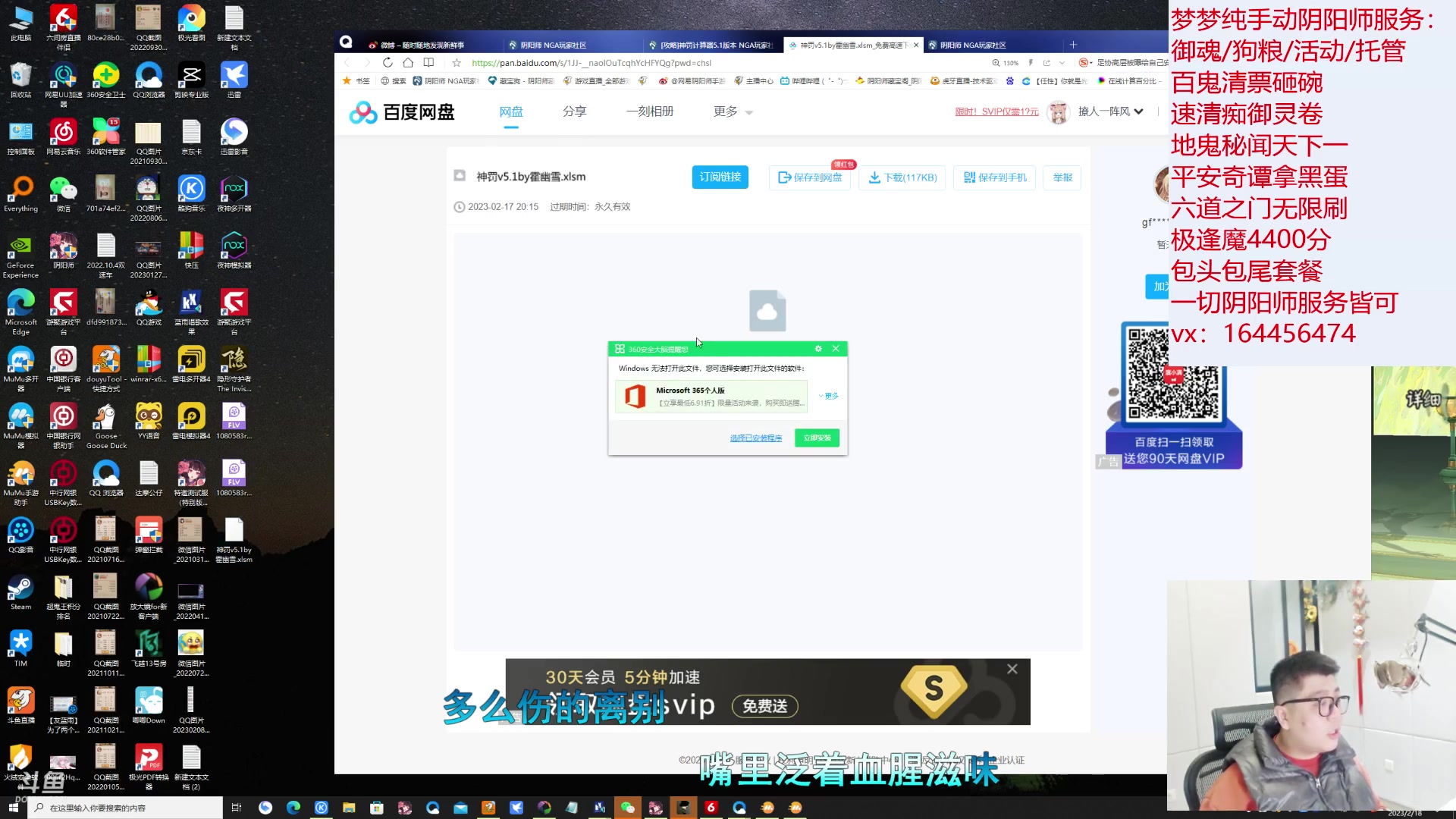
Task: Open the 回收站 recycle bin
Action: click(x=20, y=80)
